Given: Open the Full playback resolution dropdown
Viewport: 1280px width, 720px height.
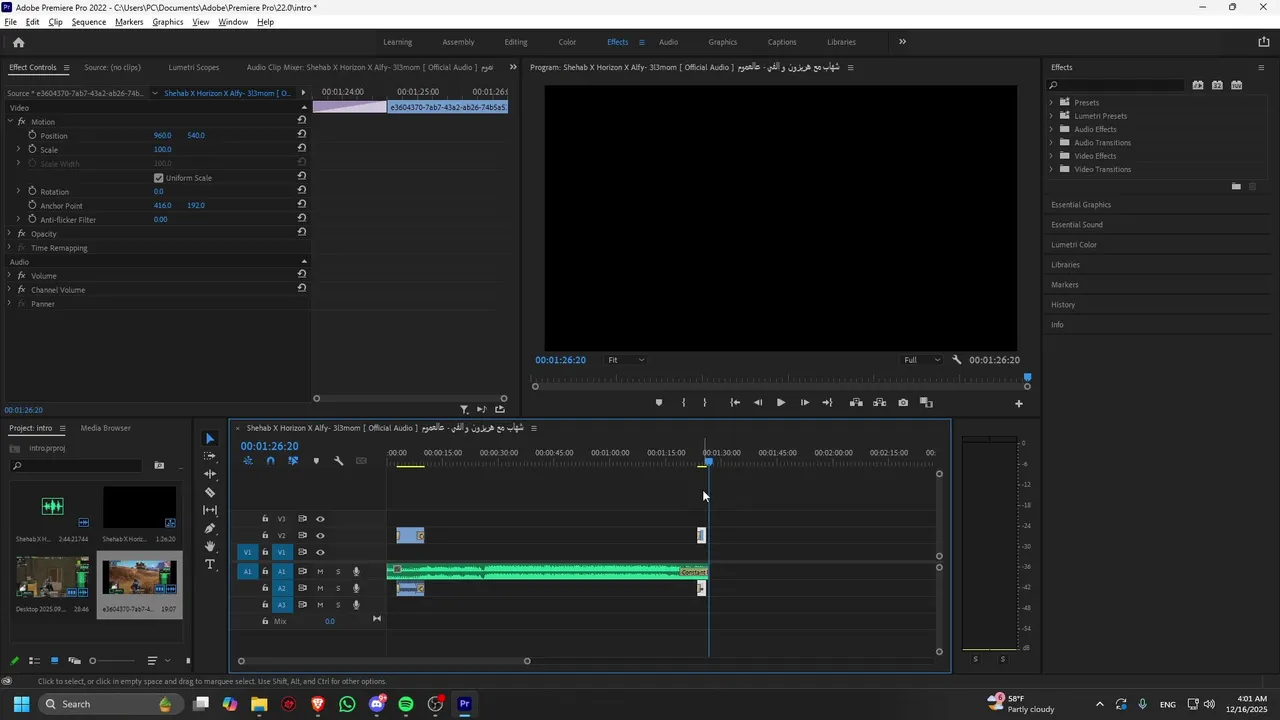Looking at the screenshot, I should [922, 360].
